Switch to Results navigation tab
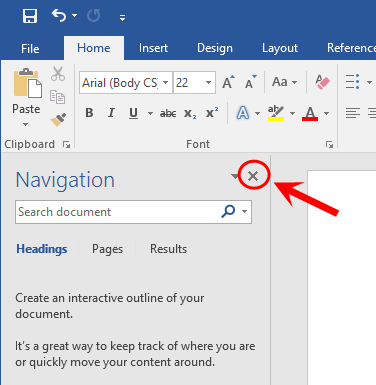 [168, 249]
